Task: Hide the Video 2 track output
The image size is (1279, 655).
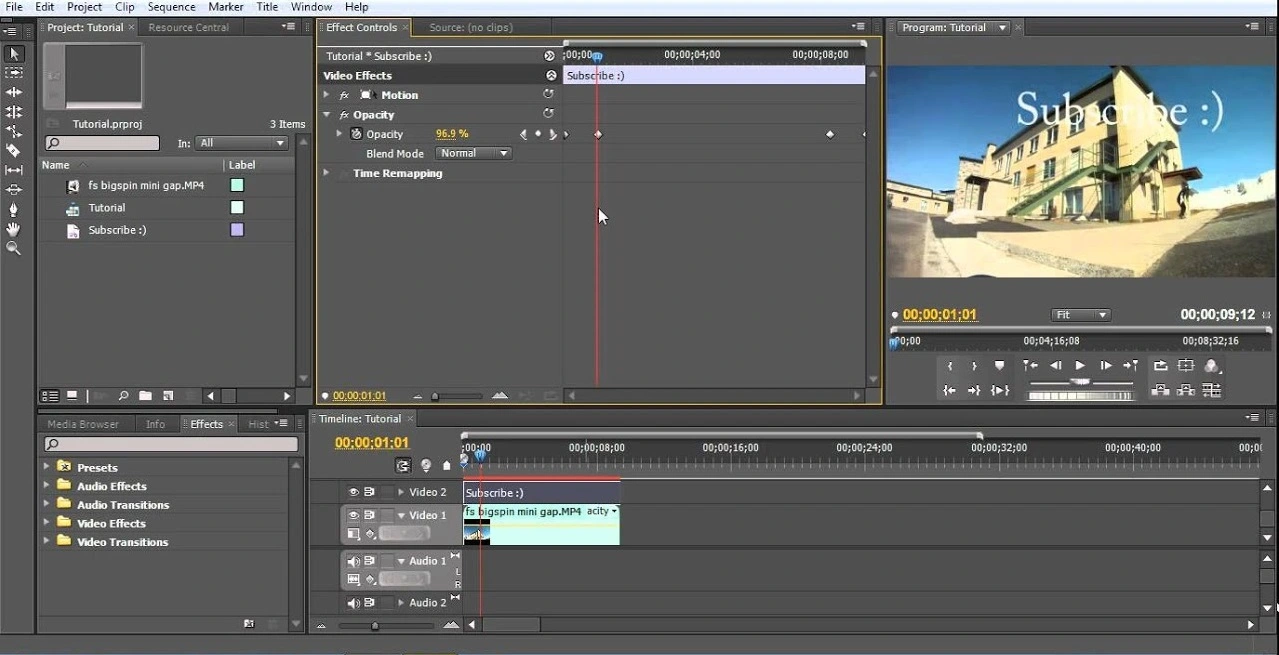Action: pyautogui.click(x=353, y=492)
